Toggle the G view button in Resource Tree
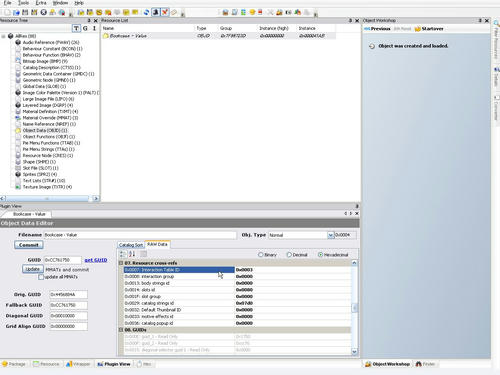Image resolution: width=500 pixels, height=375 pixels. coord(85,28)
